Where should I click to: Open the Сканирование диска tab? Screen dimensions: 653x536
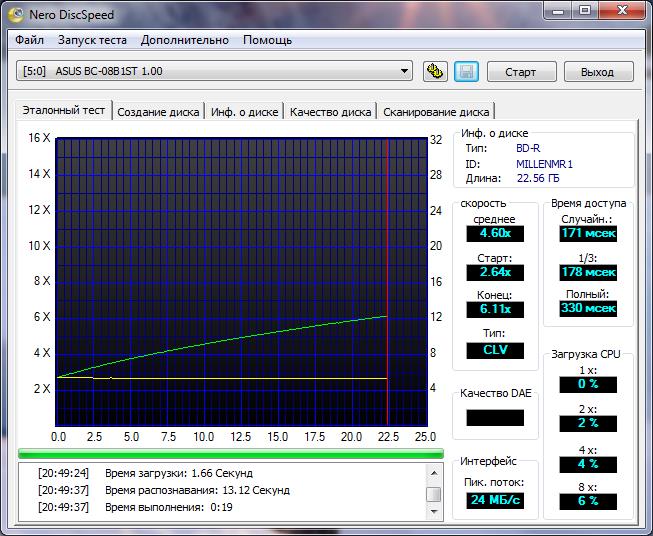[x=436, y=112]
